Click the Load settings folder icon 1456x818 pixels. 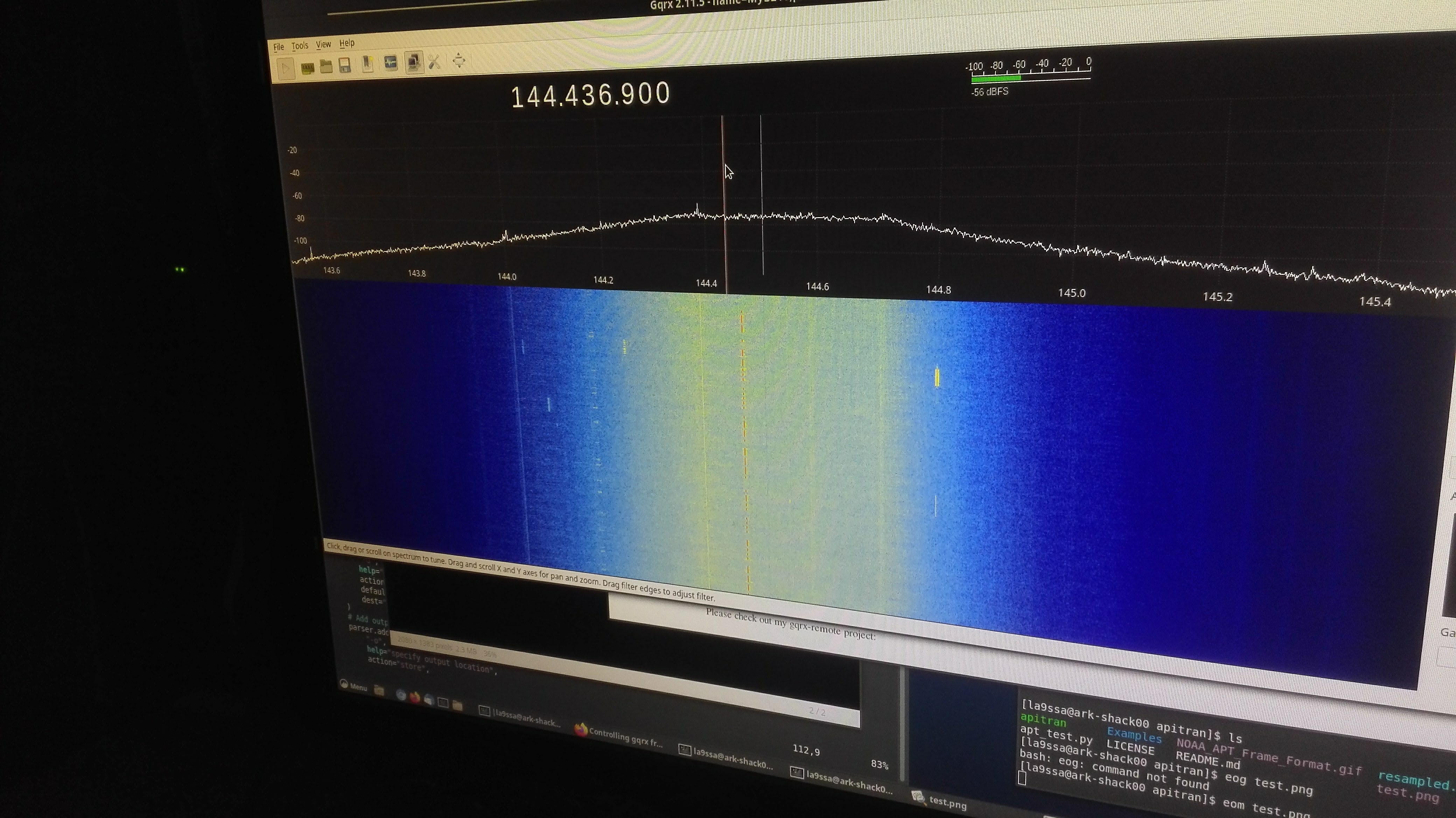click(x=325, y=67)
